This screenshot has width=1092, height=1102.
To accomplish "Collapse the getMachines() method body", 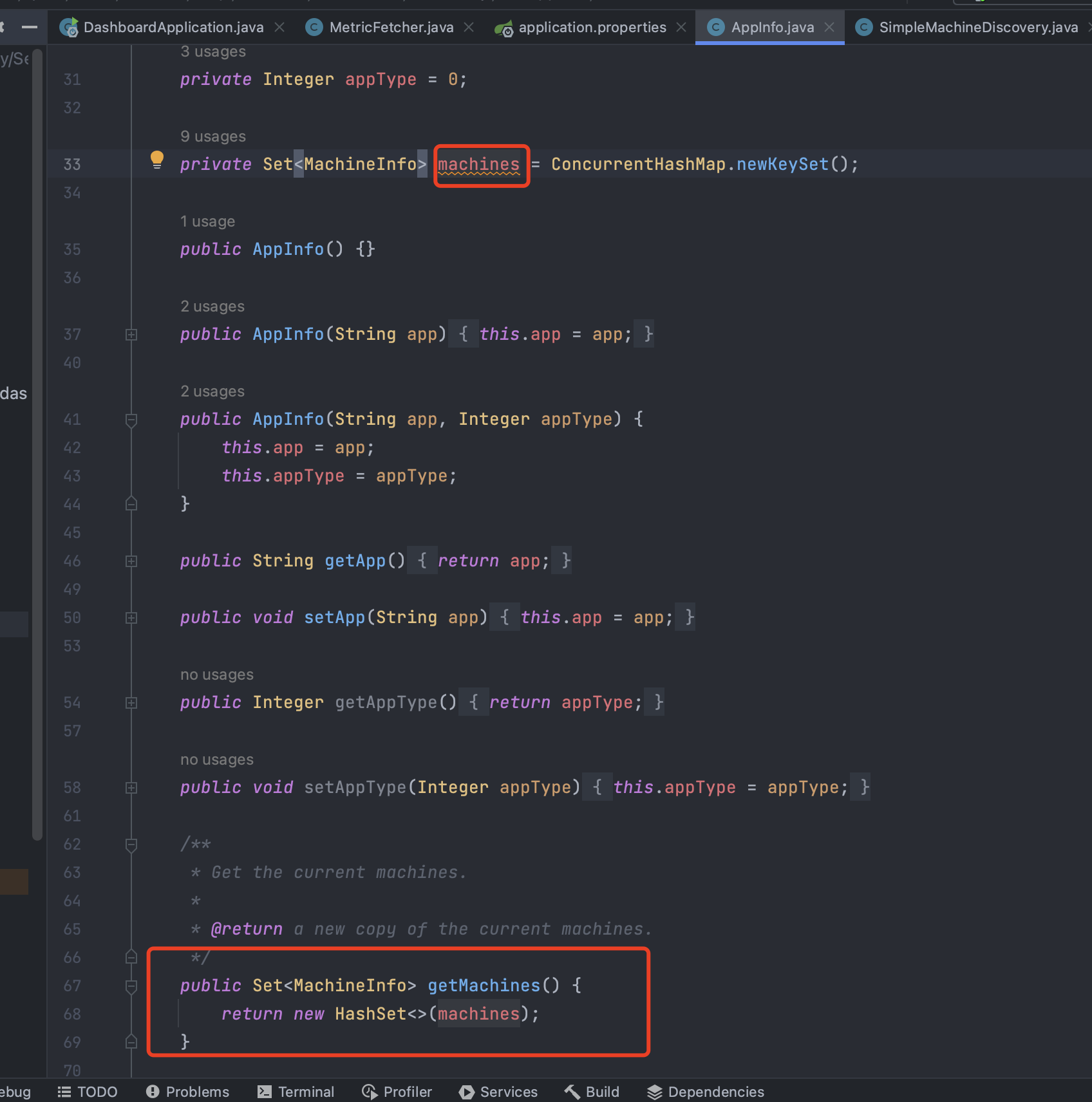I will (x=131, y=986).
